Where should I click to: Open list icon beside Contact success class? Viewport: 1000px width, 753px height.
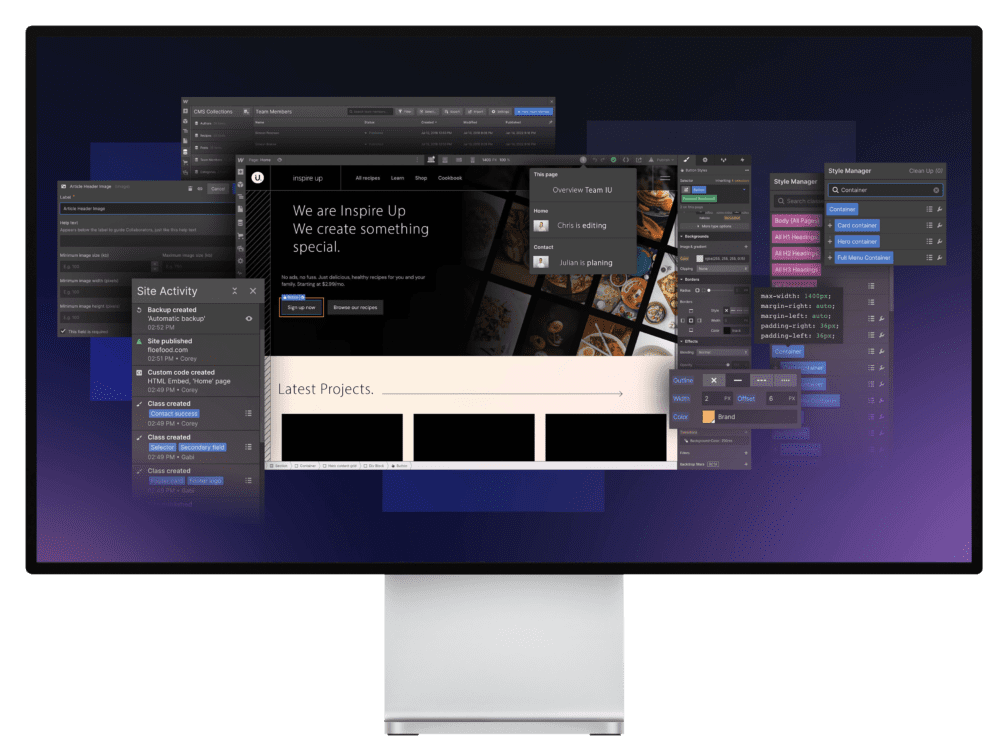click(x=248, y=412)
